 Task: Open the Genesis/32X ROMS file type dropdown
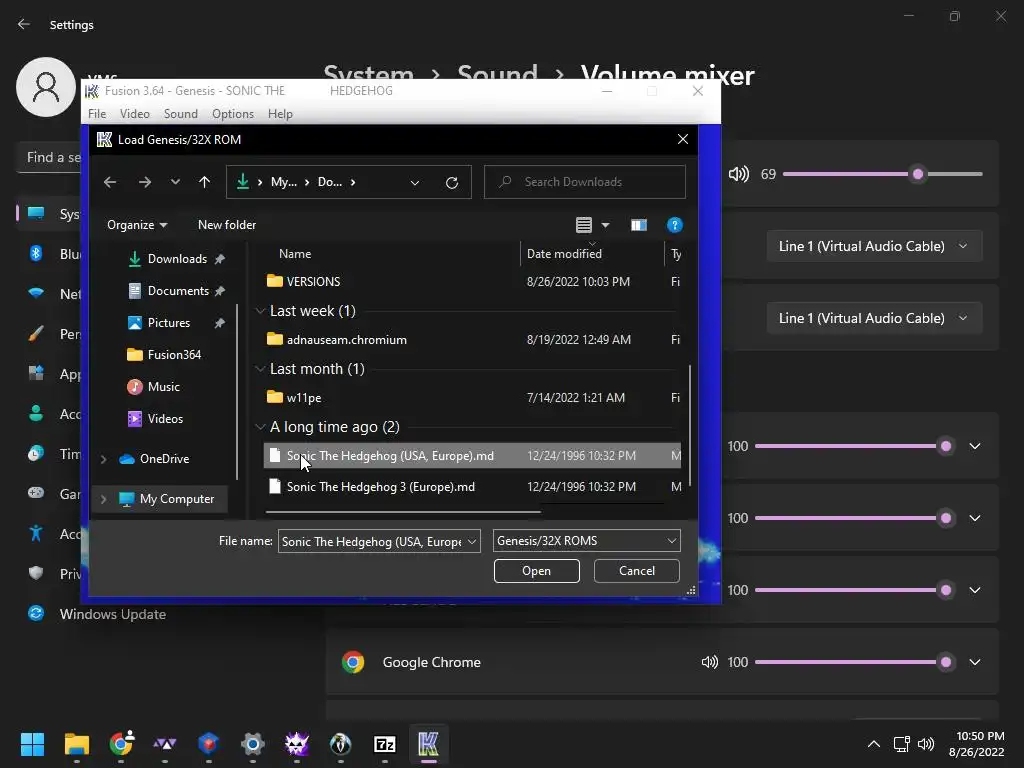[586, 541]
